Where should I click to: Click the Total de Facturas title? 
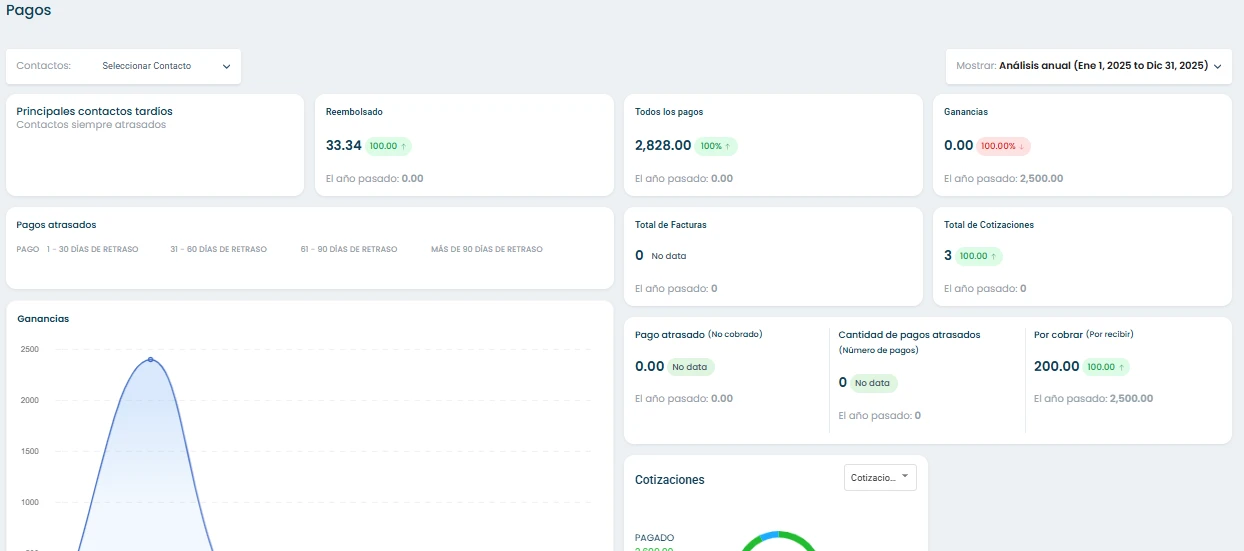(x=671, y=225)
